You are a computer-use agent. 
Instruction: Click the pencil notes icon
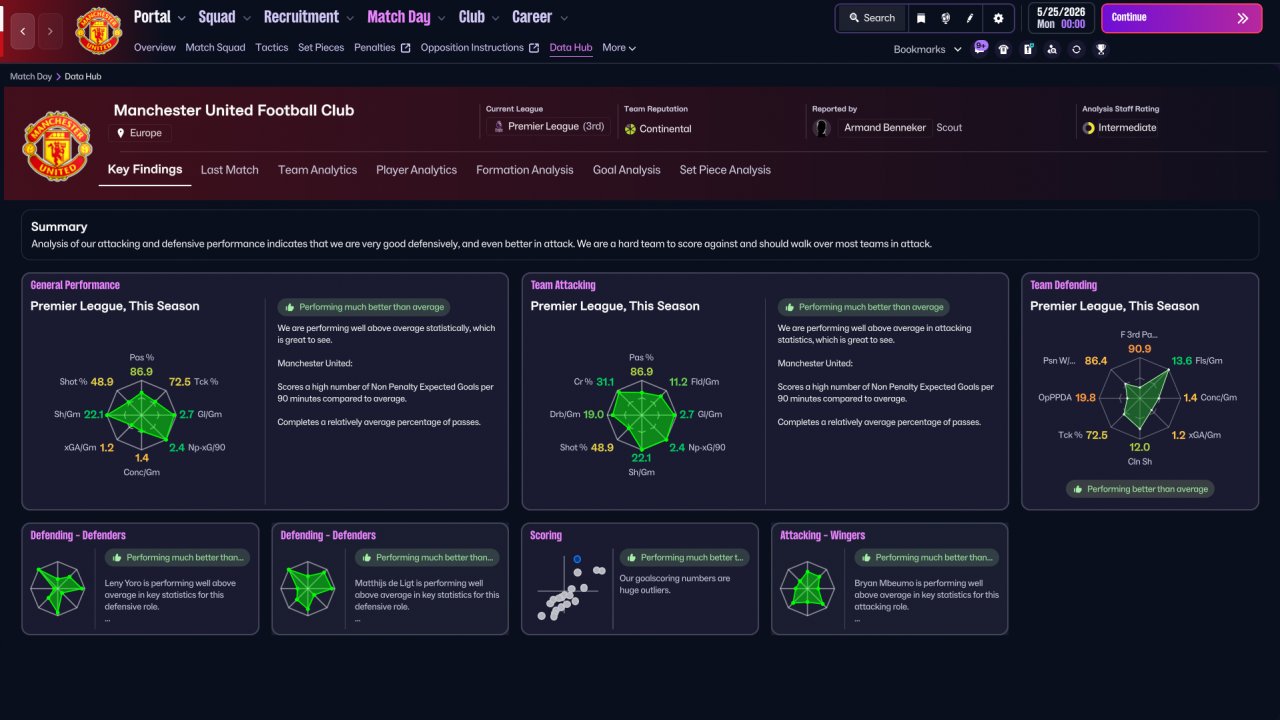[970, 18]
